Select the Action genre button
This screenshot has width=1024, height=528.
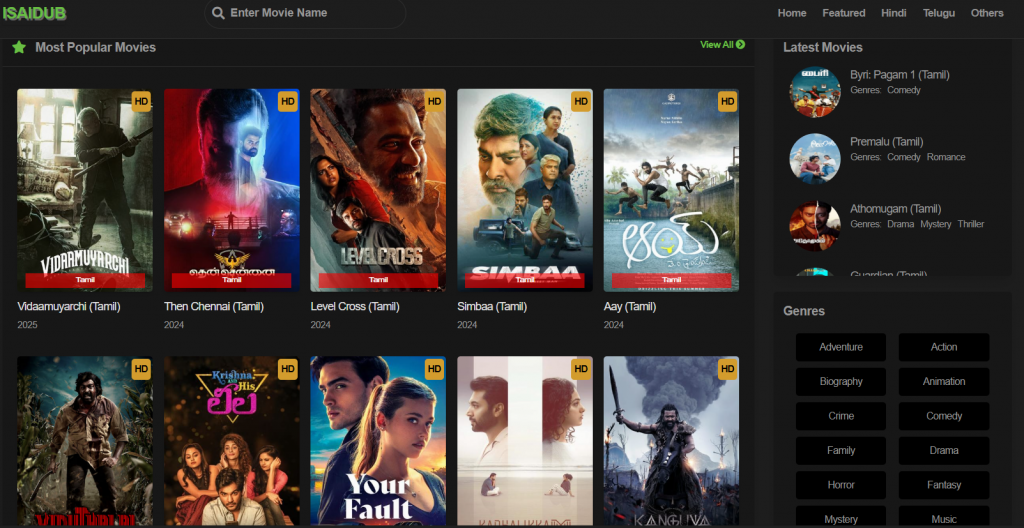point(944,347)
